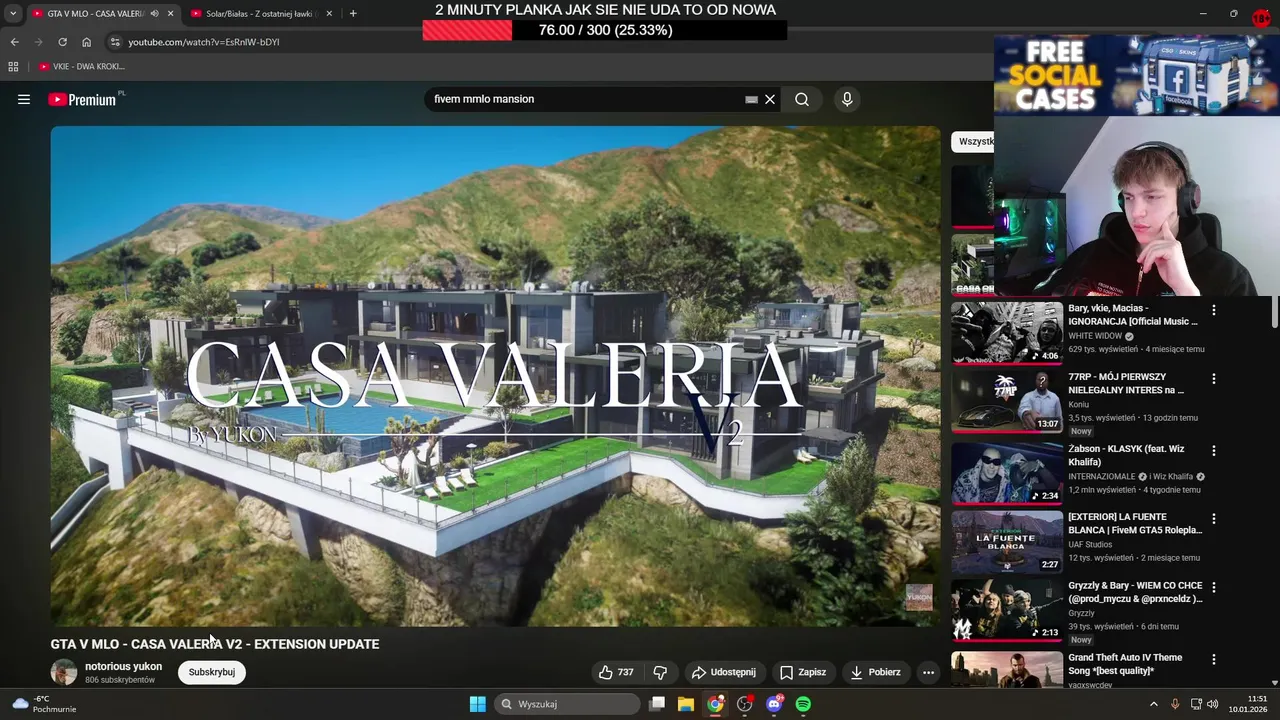Image resolution: width=1280 pixels, height=720 pixels.
Task: View site information icon in address bar
Action: 115,42
